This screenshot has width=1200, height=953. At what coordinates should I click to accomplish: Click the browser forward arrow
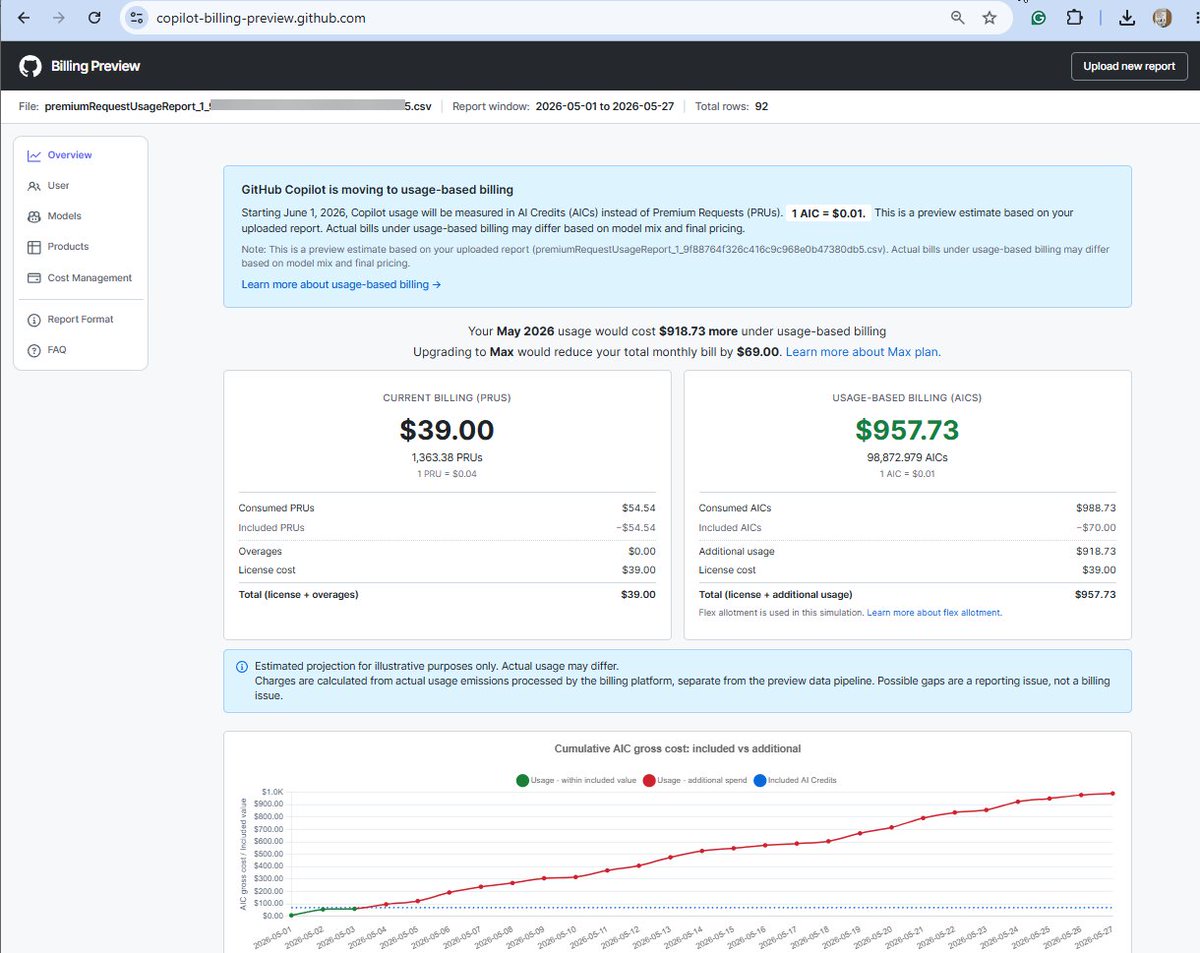click(x=59, y=18)
